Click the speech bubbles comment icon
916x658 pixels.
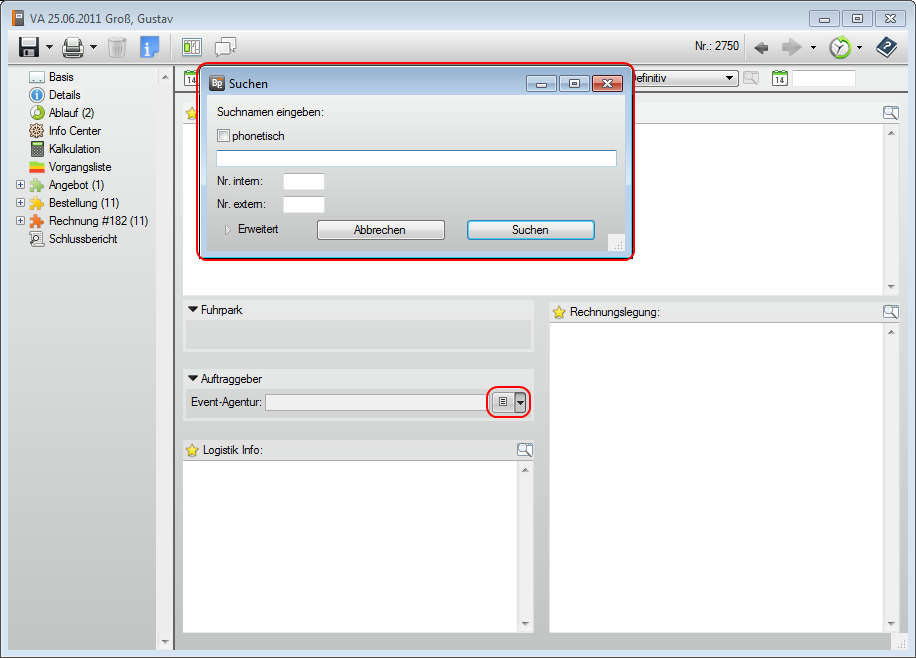click(225, 47)
